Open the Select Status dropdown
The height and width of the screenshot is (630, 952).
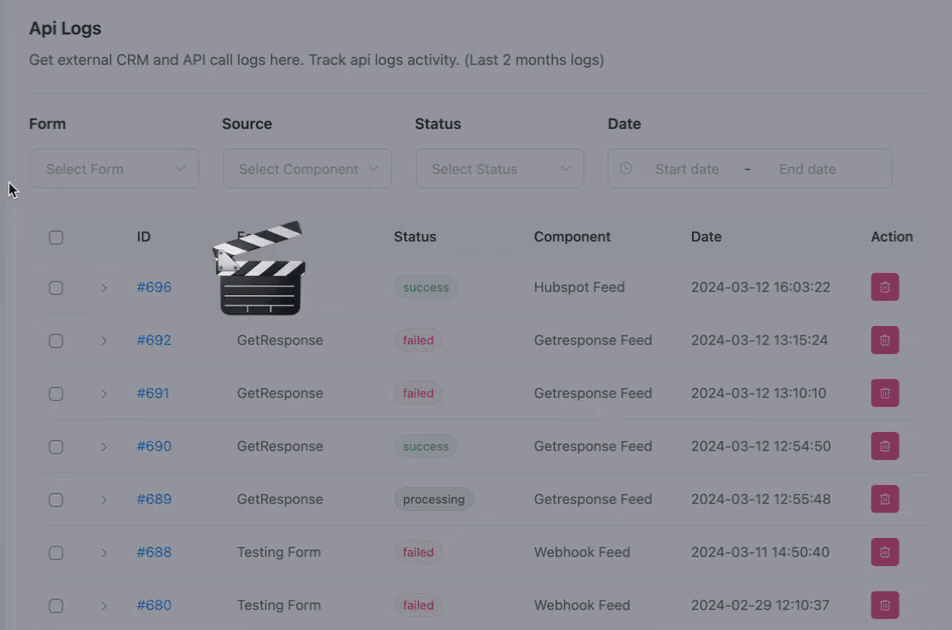pyautogui.click(x=500, y=169)
